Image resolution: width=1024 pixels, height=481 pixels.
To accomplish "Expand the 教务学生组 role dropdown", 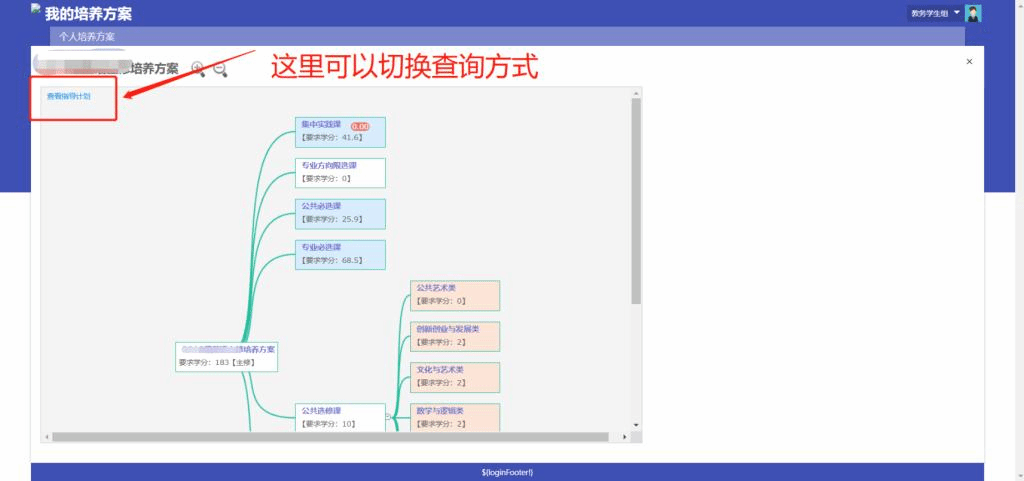I will click(x=935, y=13).
